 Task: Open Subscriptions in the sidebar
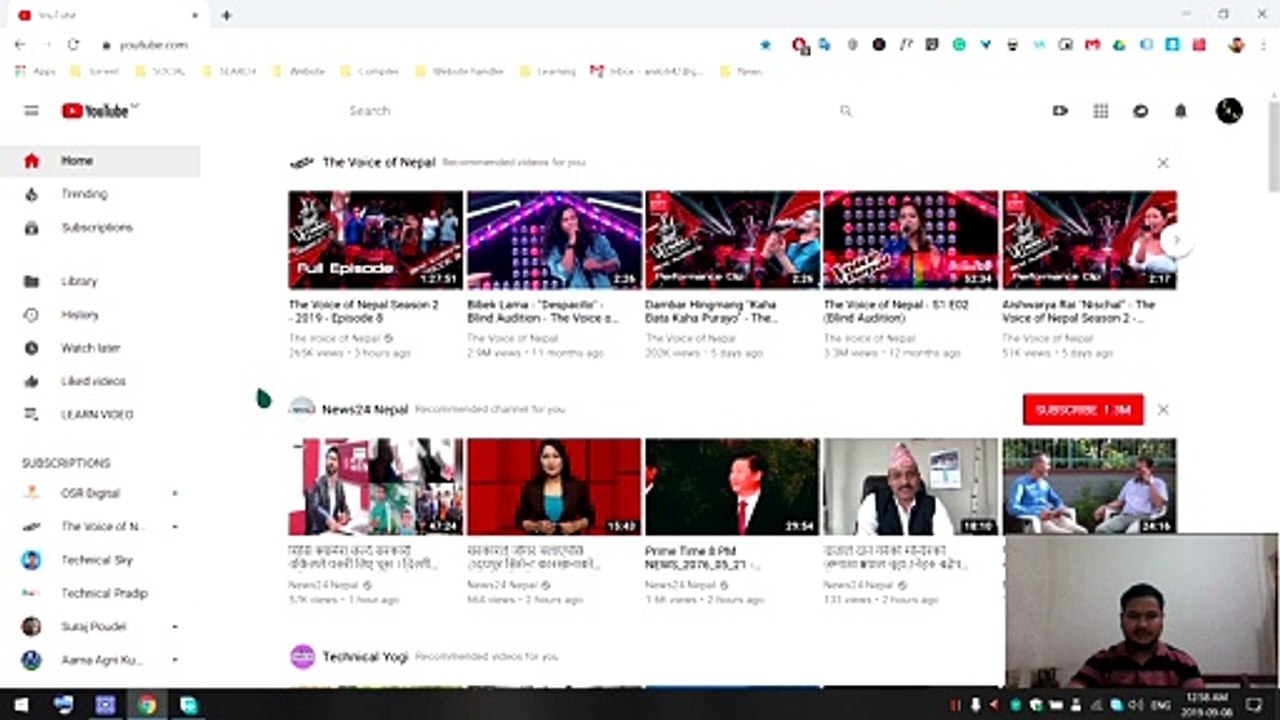pyautogui.click(x=100, y=228)
